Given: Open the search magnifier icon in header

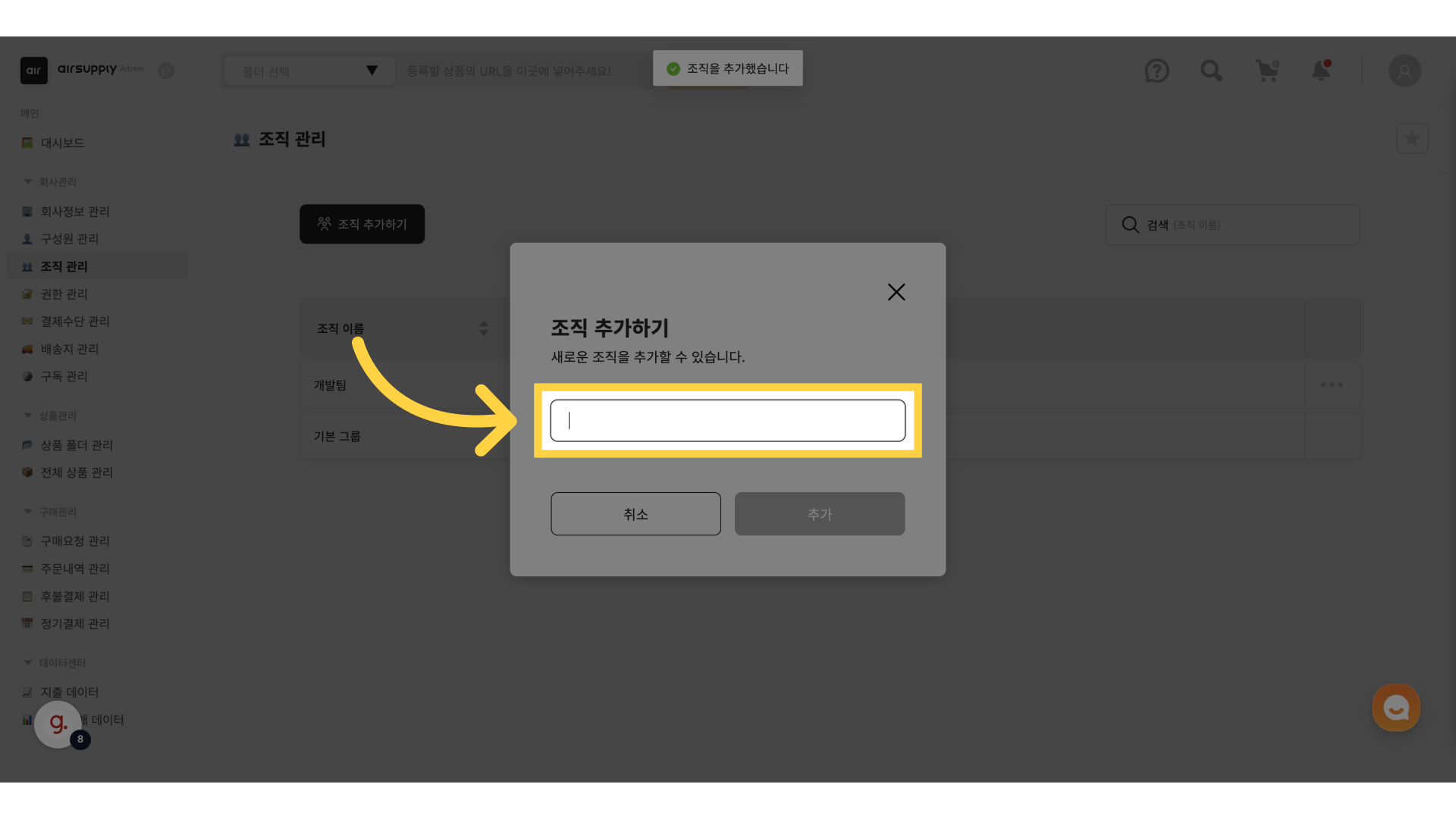Looking at the screenshot, I should click(1211, 71).
